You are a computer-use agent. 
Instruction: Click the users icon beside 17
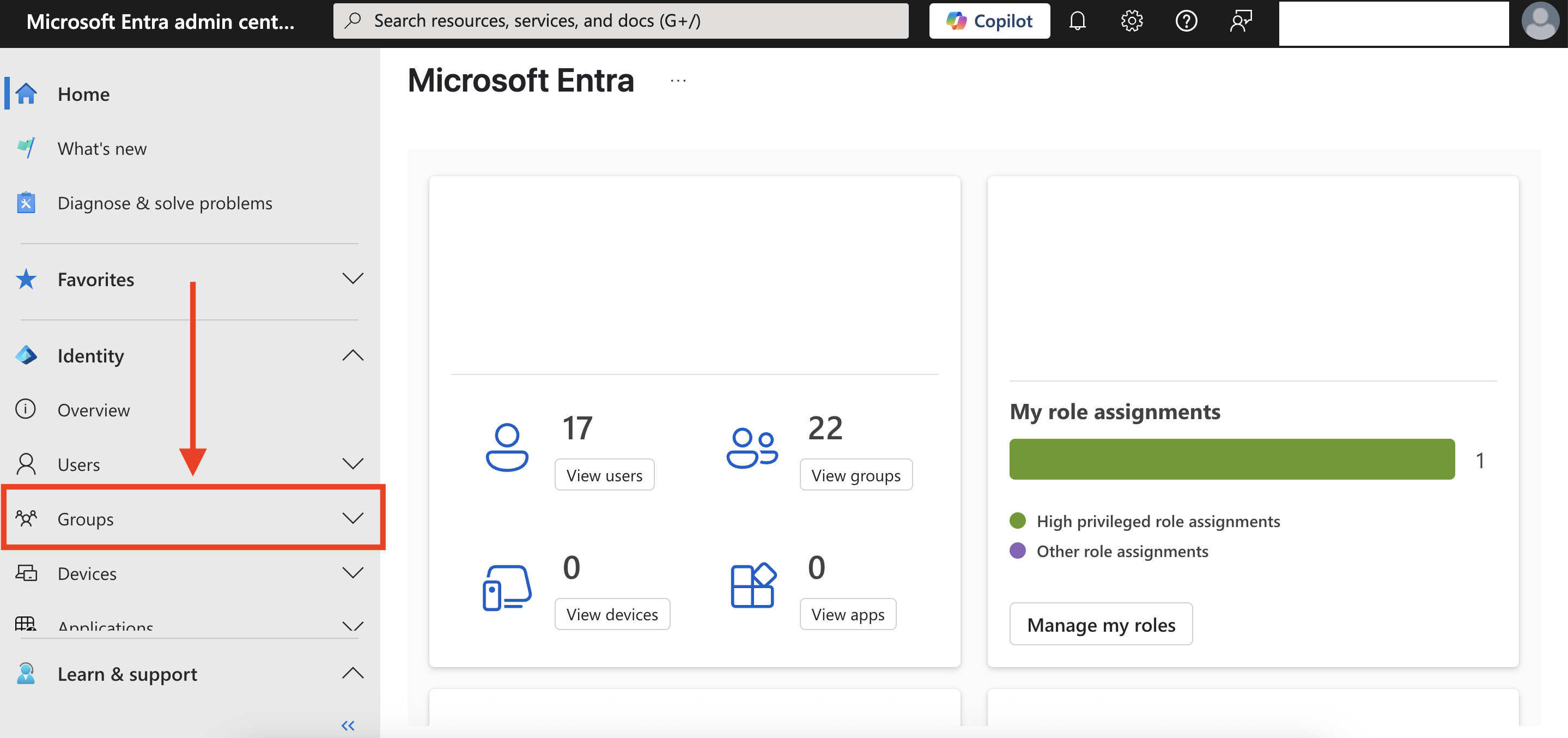click(x=507, y=447)
